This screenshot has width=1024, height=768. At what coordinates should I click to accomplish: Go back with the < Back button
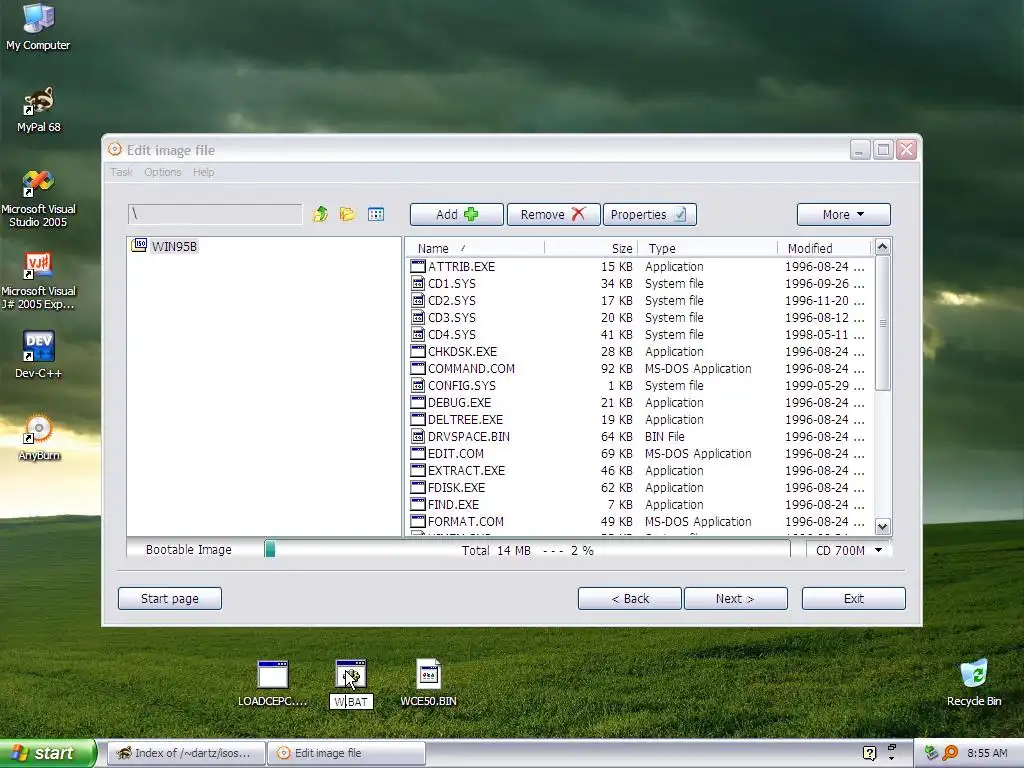(x=630, y=598)
